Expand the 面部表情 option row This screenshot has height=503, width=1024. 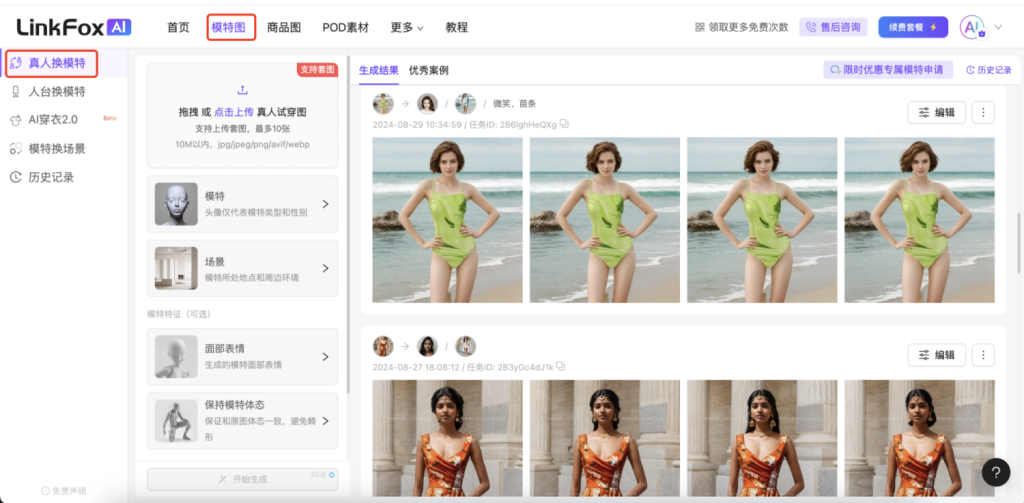(x=242, y=357)
